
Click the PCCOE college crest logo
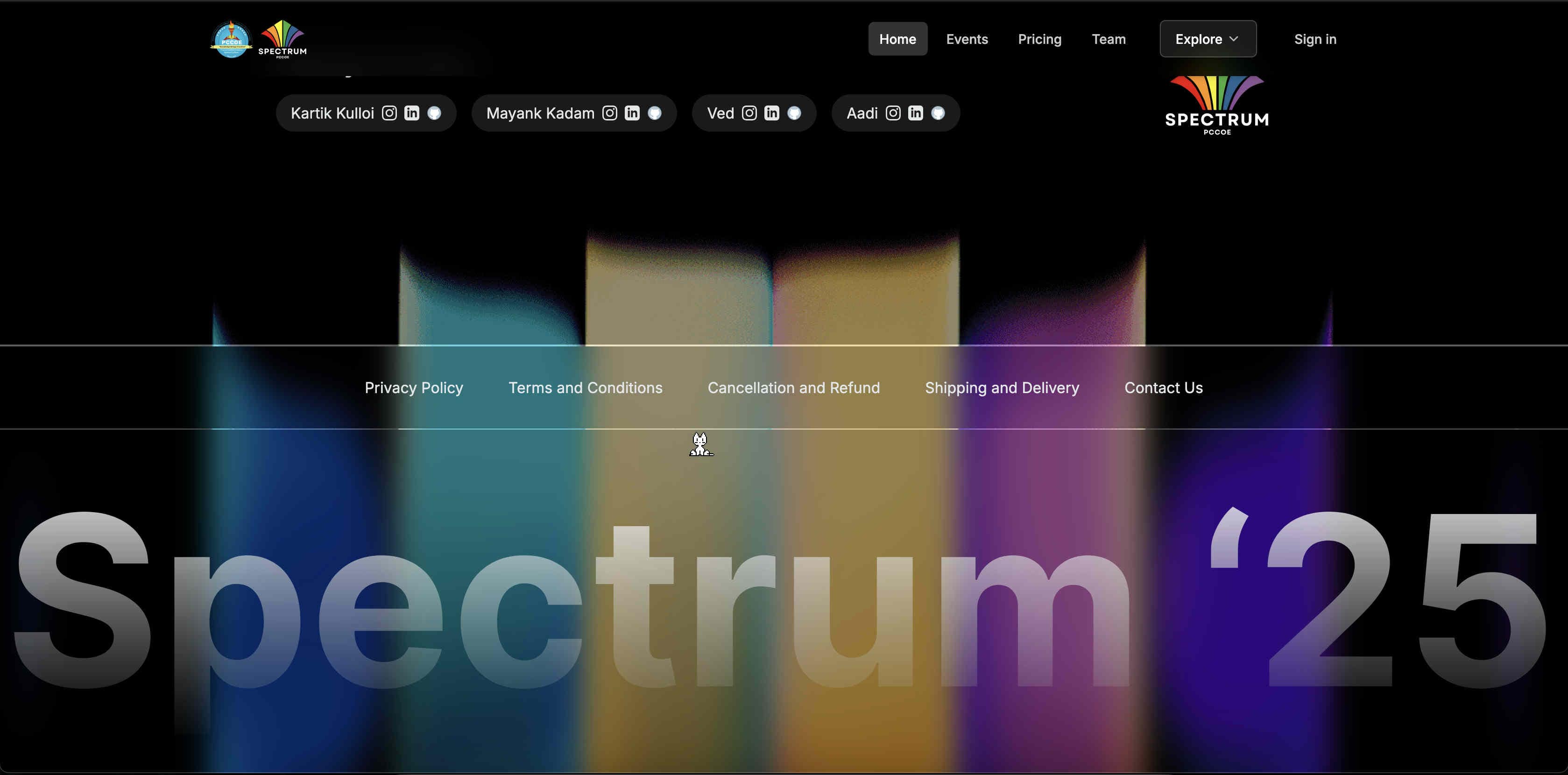point(231,39)
